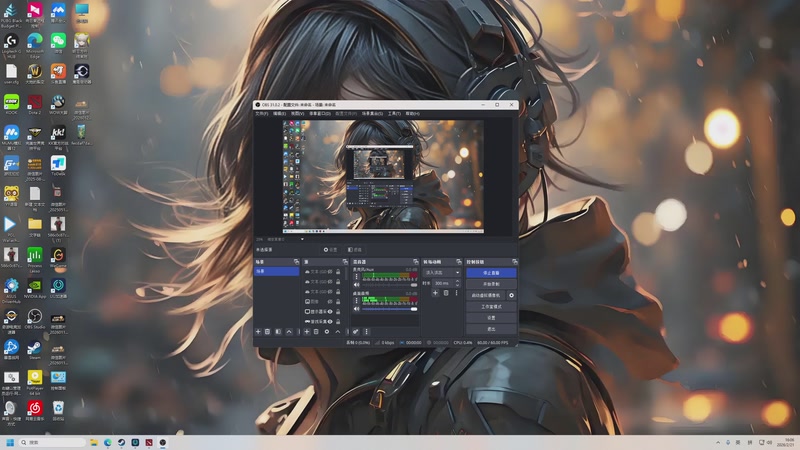The width and height of the screenshot is (800, 450).
Task: Remove transition with trash icon
Action: (446, 293)
